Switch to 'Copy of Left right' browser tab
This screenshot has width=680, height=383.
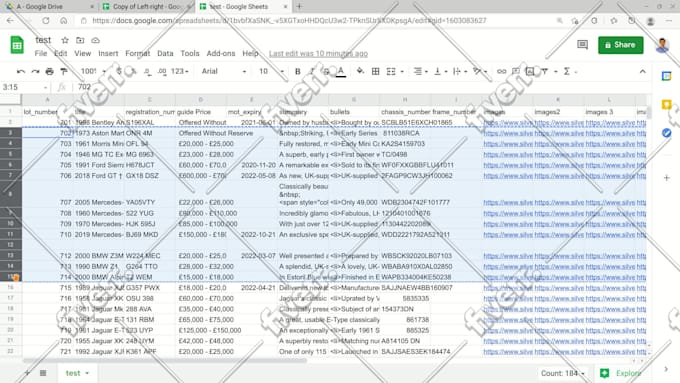point(147,7)
